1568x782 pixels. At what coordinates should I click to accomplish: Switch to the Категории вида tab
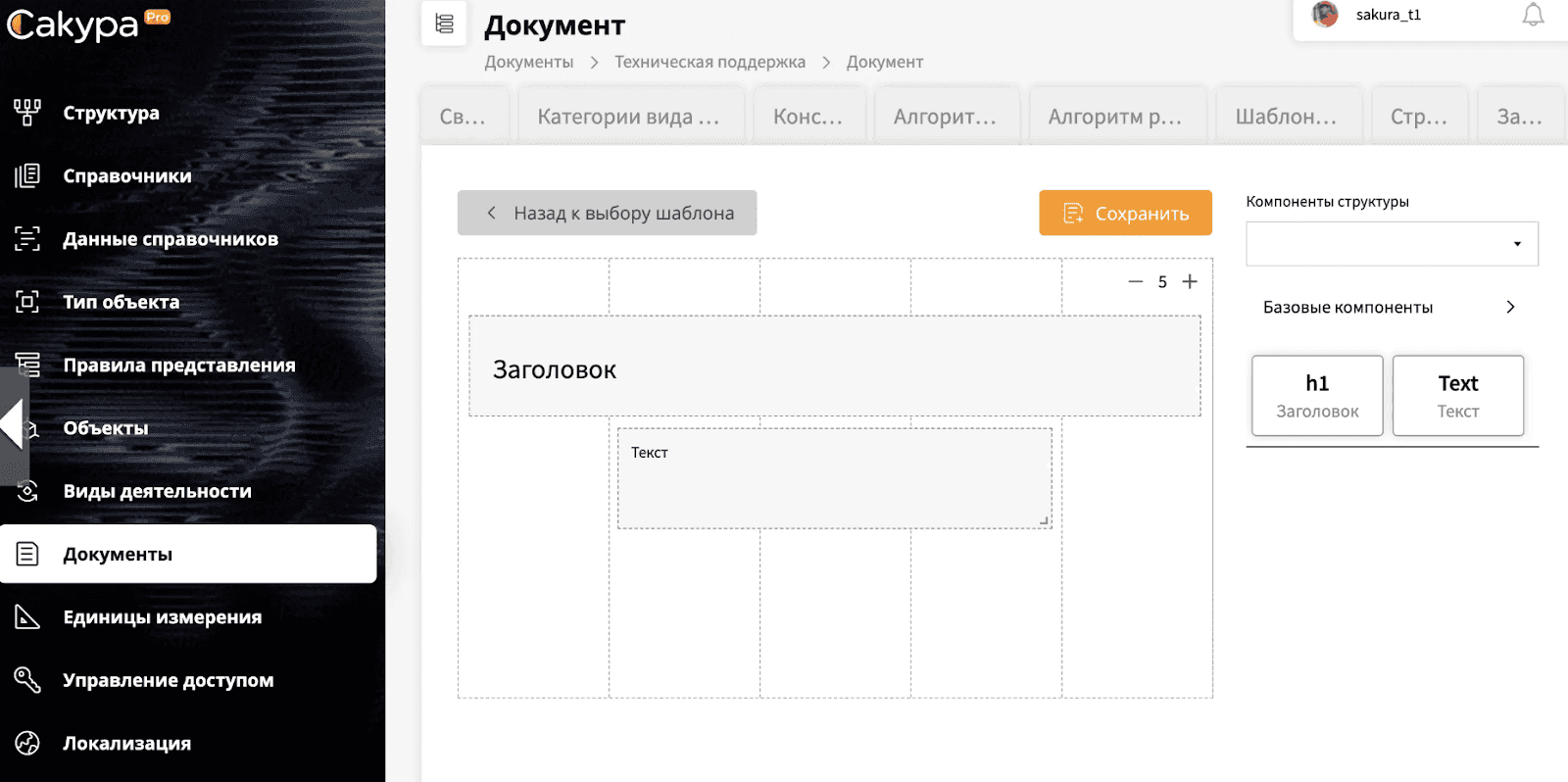tap(629, 117)
